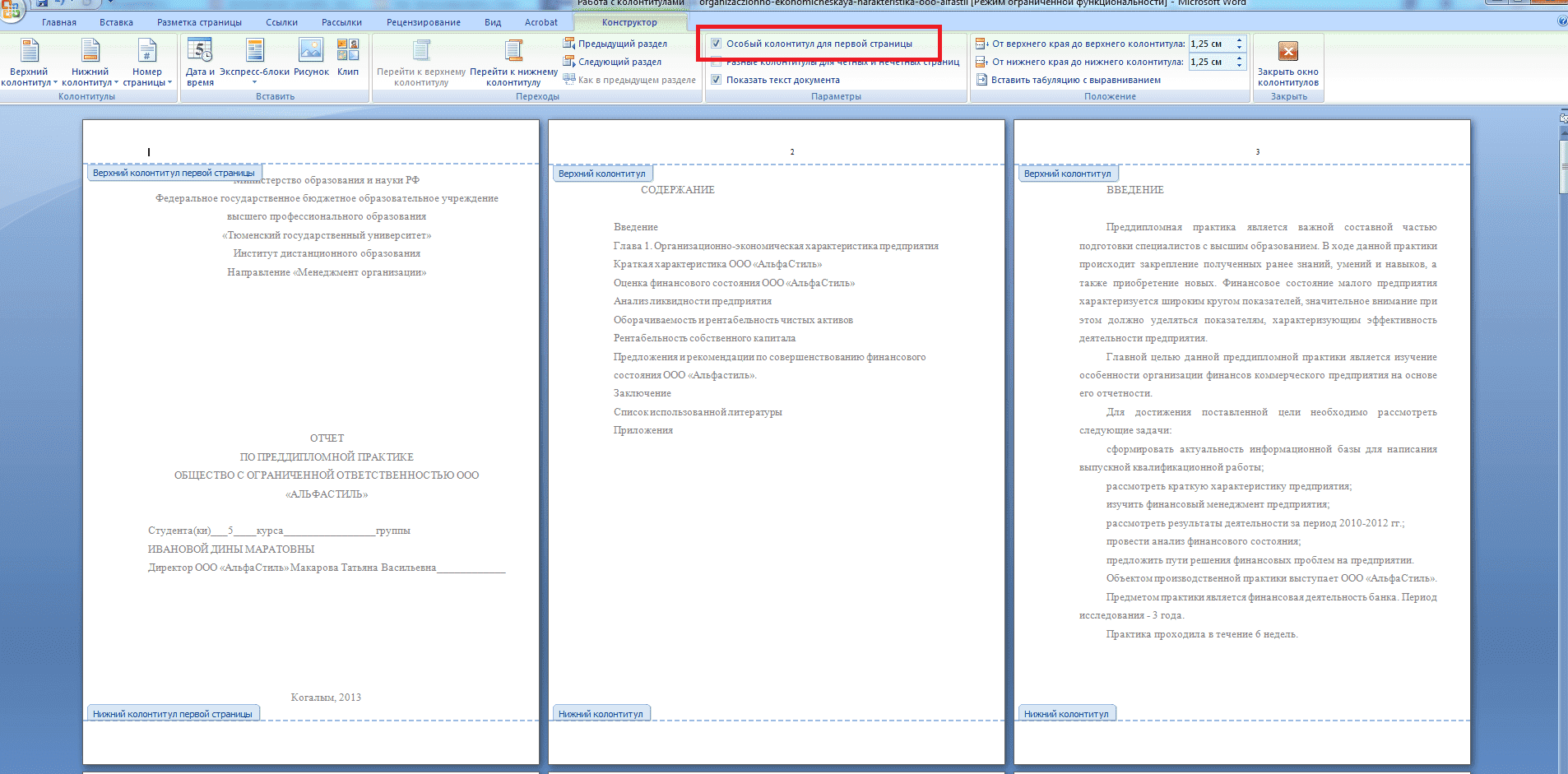Open the Acrobat tab
The width and height of the screenshot is (1568, 774).
click(x=541, y=22)
